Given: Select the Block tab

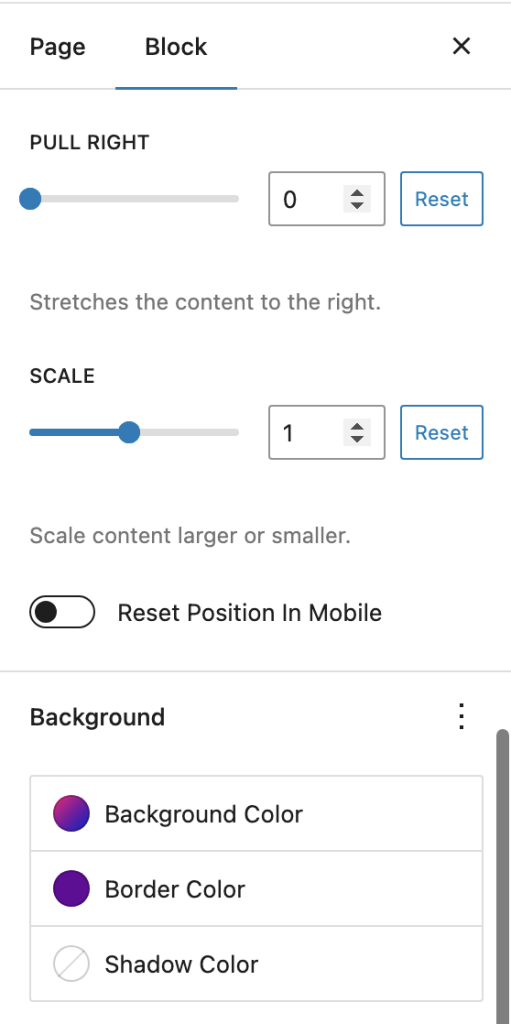Looking at the screenshot, I should coord(176,47).
